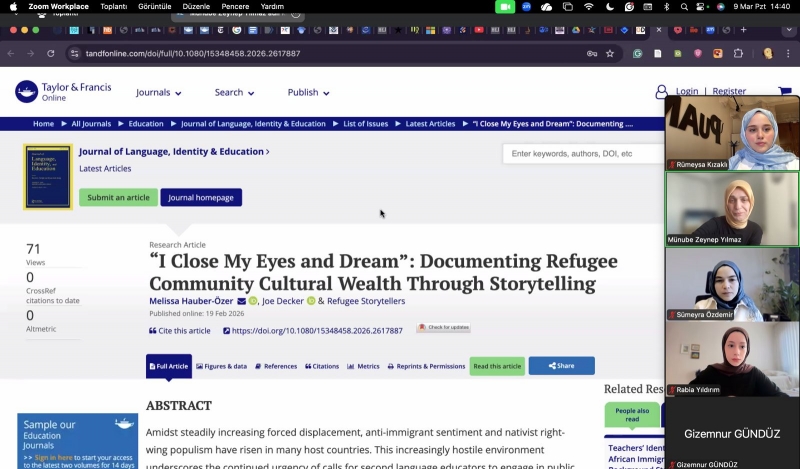Open the article DOI link
This screenshot has width=800, height=469.
[316, 331]
